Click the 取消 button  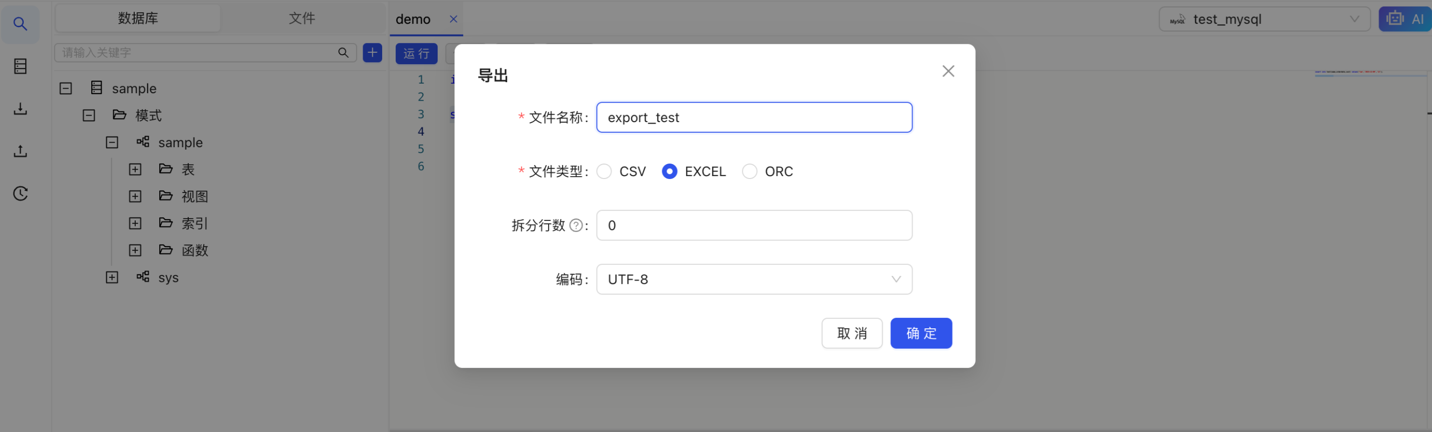pyautogui.click(x=852, y=333)
